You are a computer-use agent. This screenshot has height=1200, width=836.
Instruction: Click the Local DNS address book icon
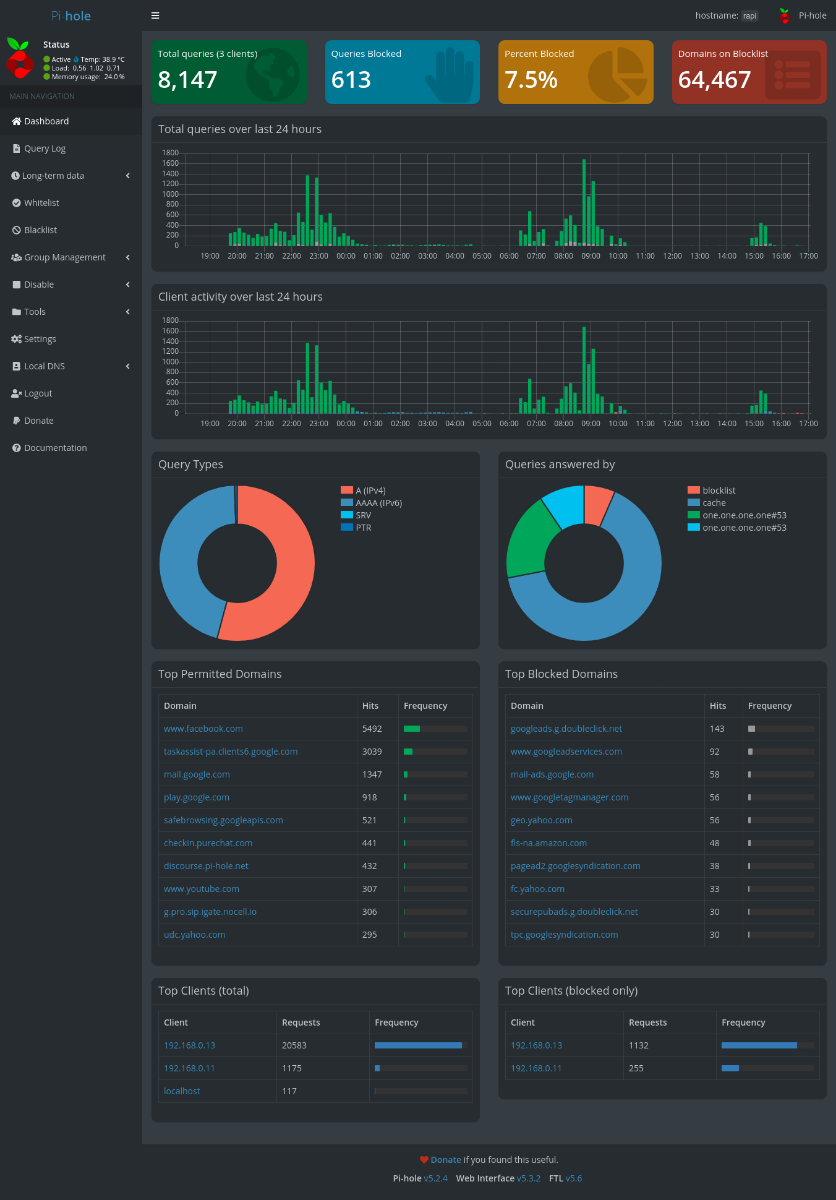pyautogui.click(x=16, y=366)
